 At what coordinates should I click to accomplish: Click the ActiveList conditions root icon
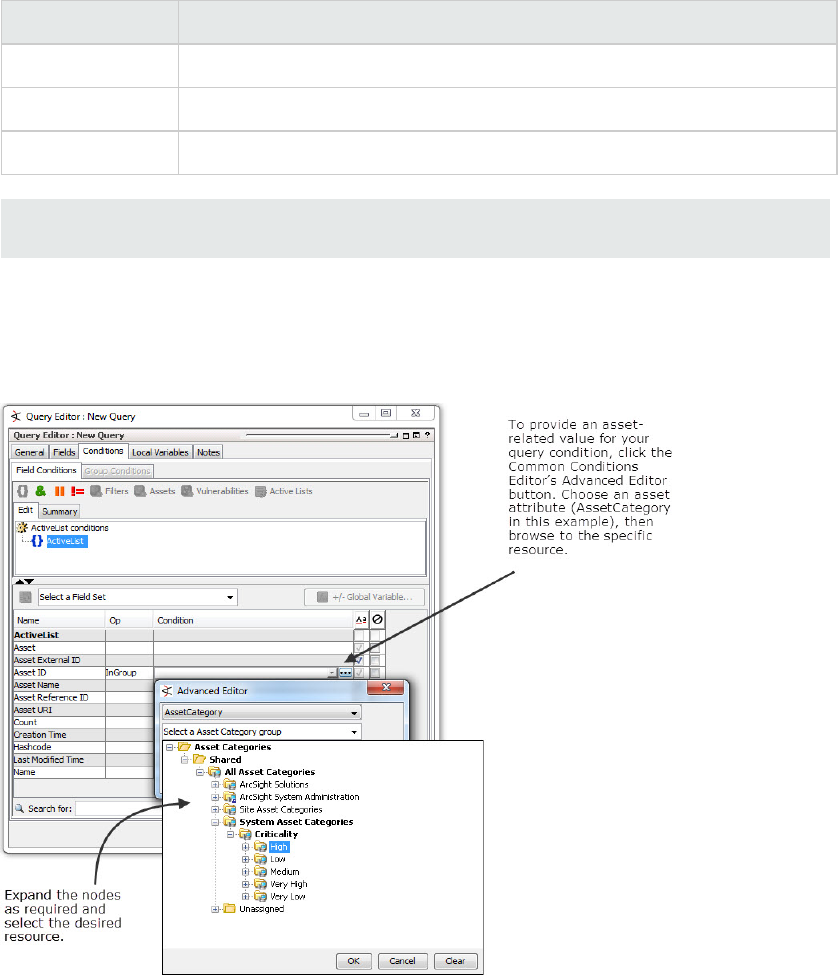(22, 528)
